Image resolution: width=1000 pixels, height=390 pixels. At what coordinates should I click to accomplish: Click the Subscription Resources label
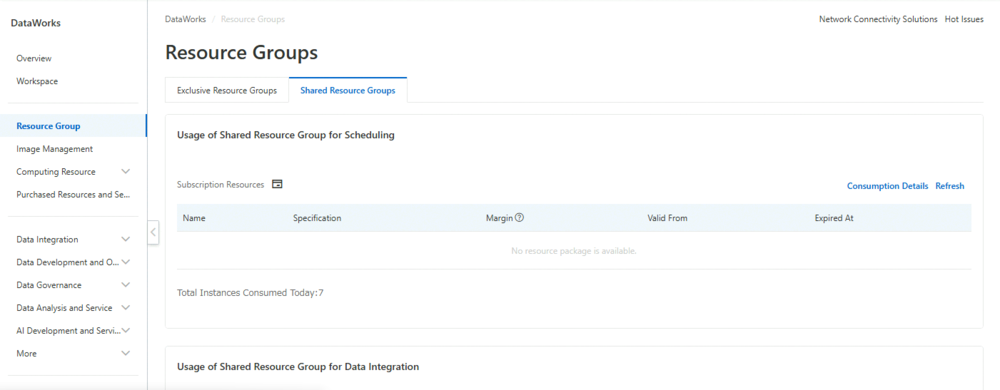click(x=220, y=185)
